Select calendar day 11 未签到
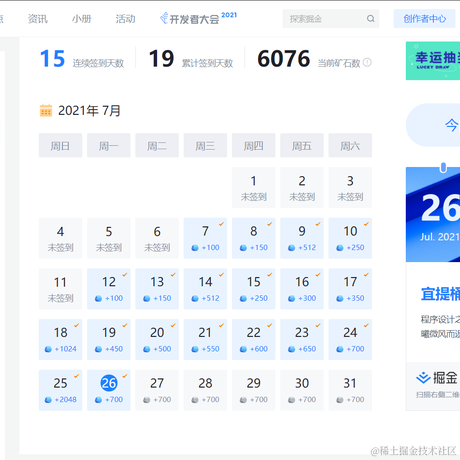Image resolution: width=460 pixels, height=460 pixels. tap(60, 289)
